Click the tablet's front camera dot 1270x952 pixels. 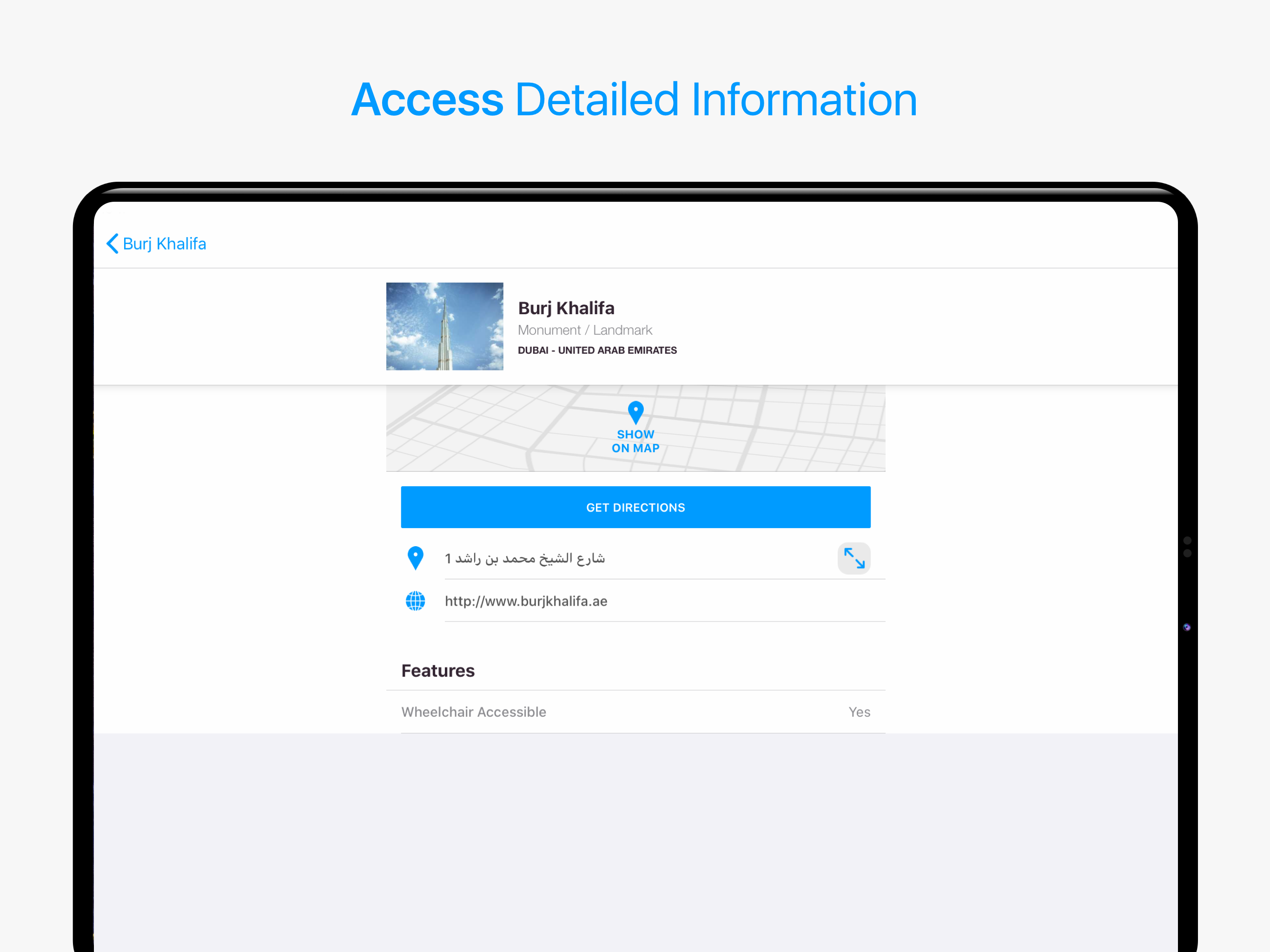tap(1187, 627)
